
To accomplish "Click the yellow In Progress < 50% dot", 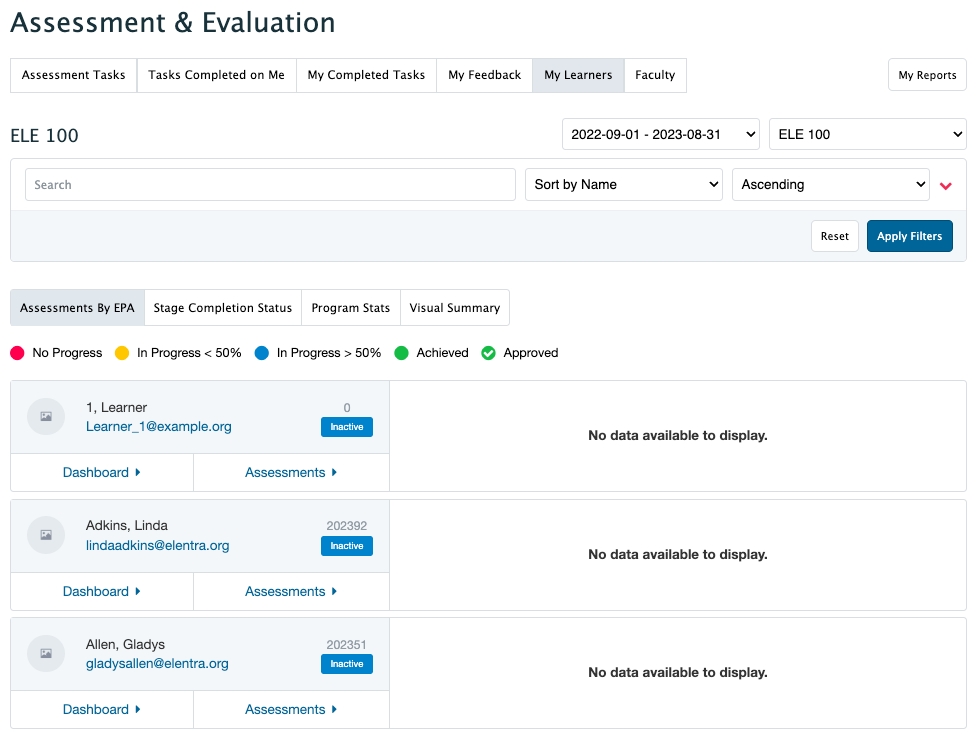I will [122, 353].
